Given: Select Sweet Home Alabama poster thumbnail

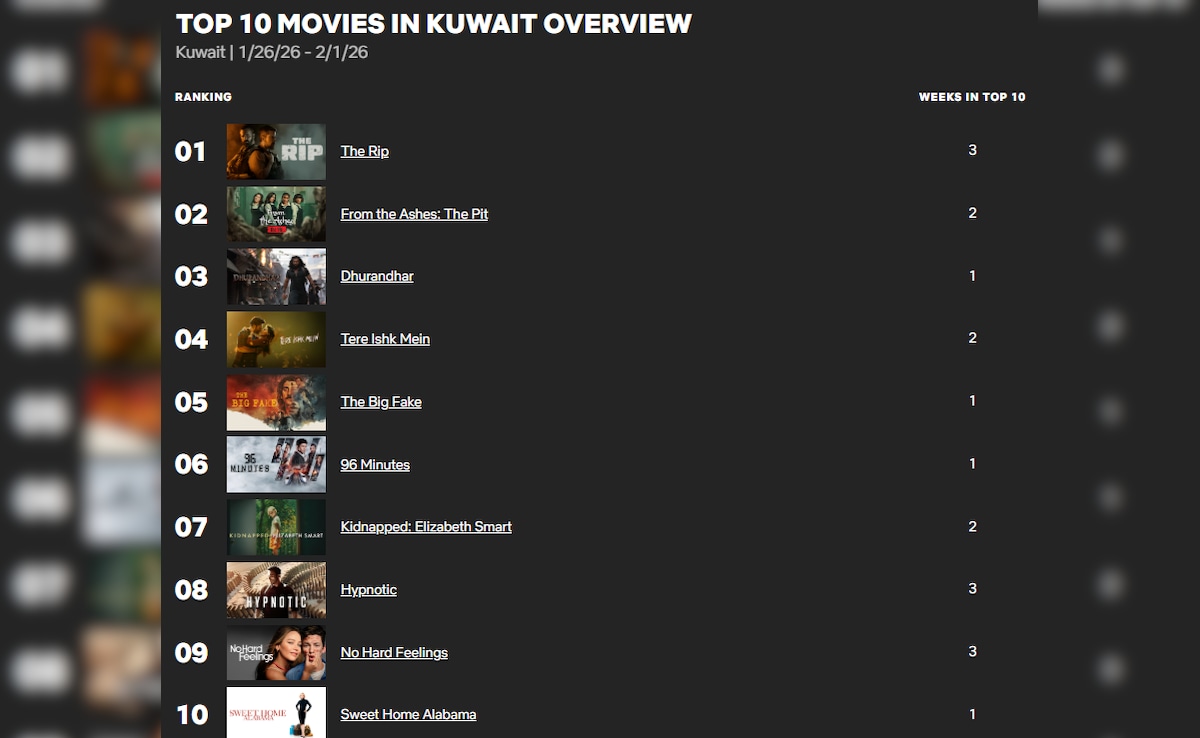Looking at the screenshot, I should pyautogui.click(x=276, y=713).
